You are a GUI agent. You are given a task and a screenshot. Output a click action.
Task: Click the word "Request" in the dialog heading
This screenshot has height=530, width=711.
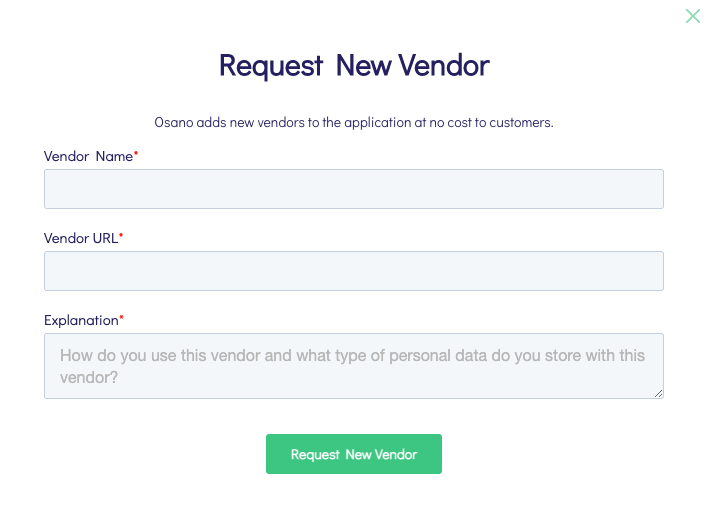click(271, 66)
